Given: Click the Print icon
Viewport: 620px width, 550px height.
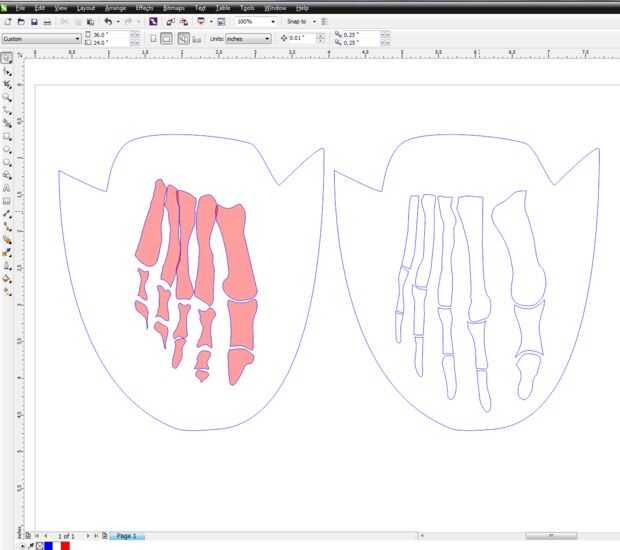Looking at the screenshot, I should pyautogui.click(x=47, y=22).
